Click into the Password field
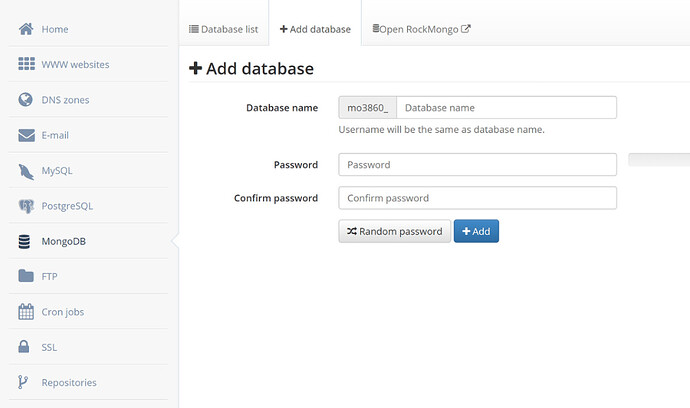 (x=477, y=165)
